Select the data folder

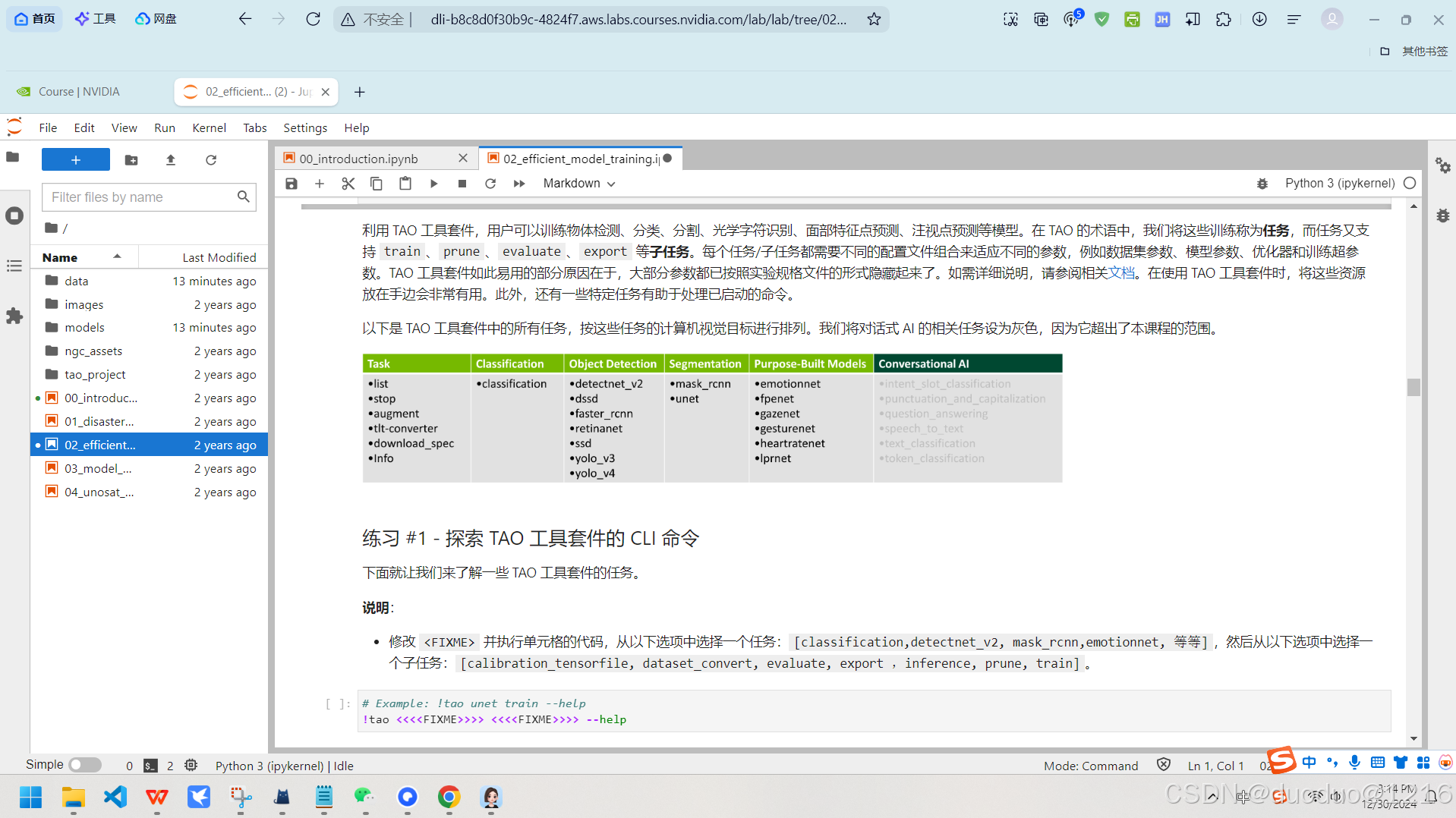click(150, 281)
